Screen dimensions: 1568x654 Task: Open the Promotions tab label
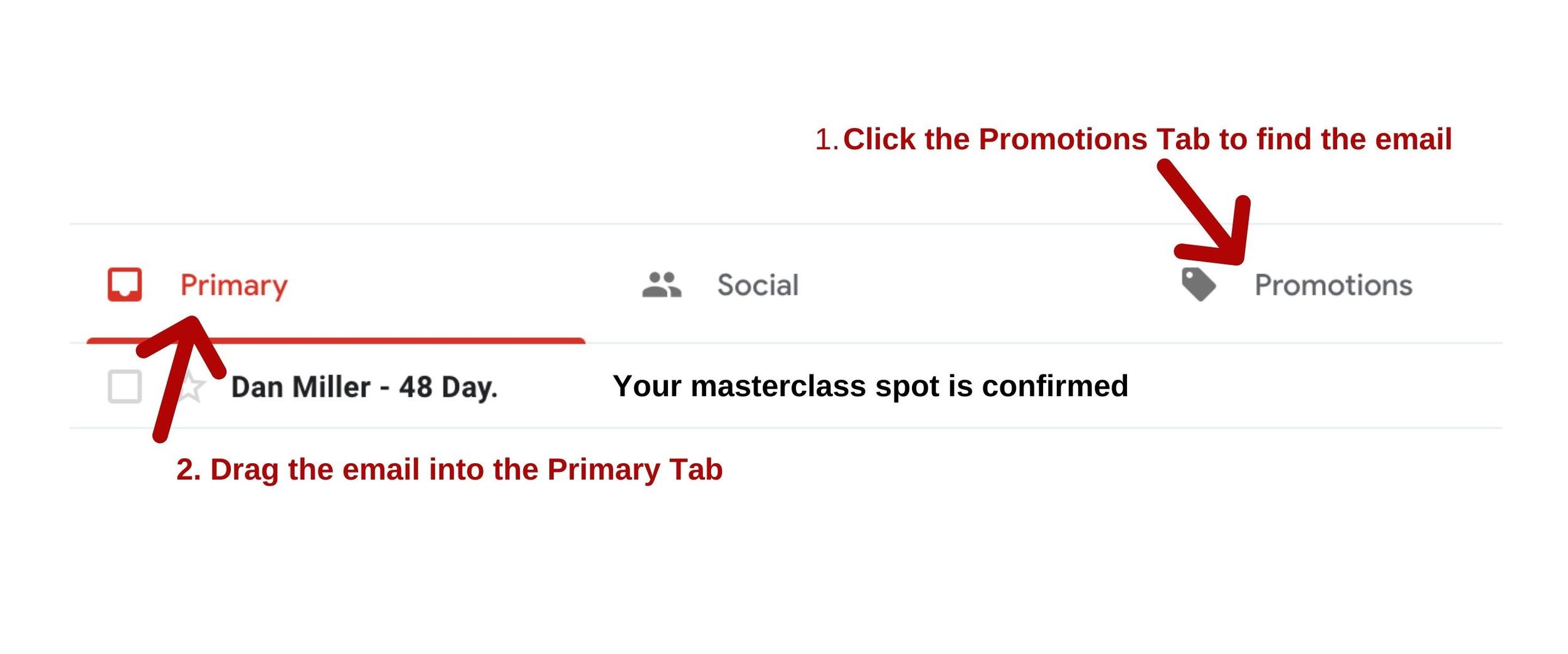1333,286
